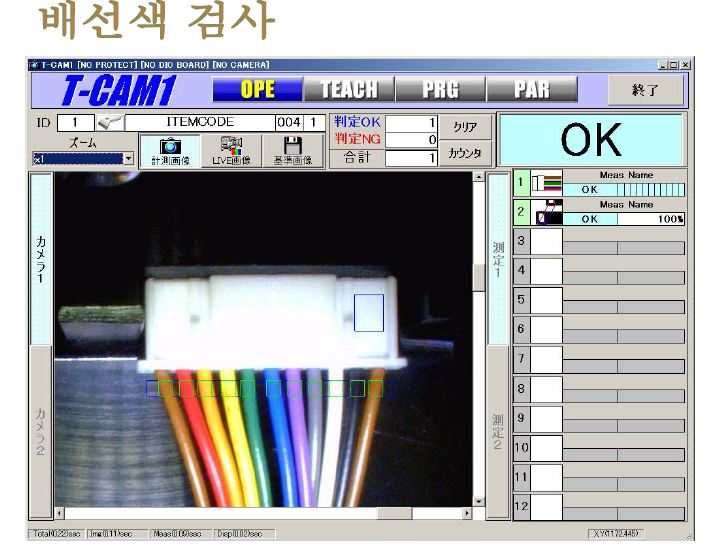Screen dimensions: 728x556
Task: Click measurement 2 100% progress bar
Action: 650,218
